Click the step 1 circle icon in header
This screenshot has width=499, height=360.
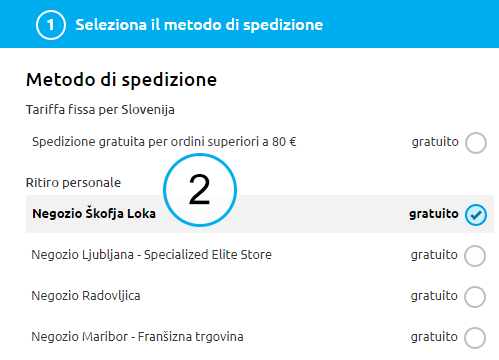coord(51,25)
